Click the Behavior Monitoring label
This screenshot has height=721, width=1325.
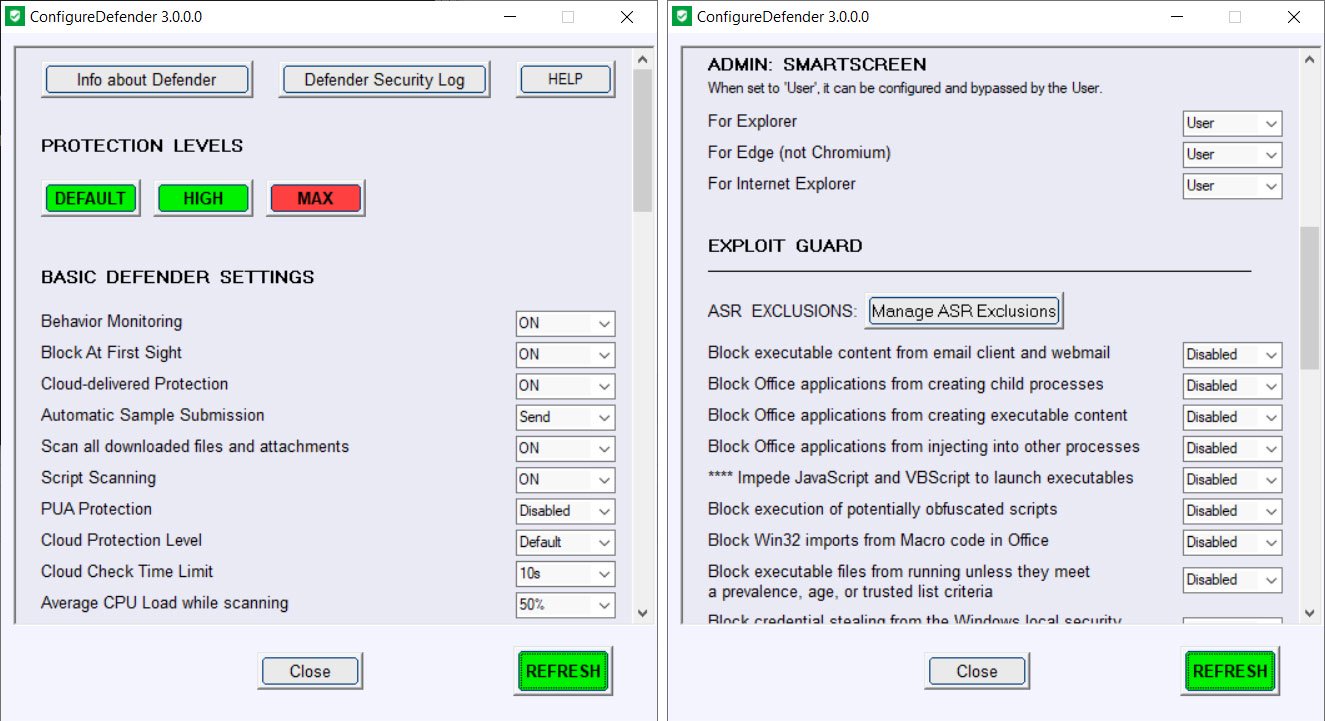tap(112, 322)
